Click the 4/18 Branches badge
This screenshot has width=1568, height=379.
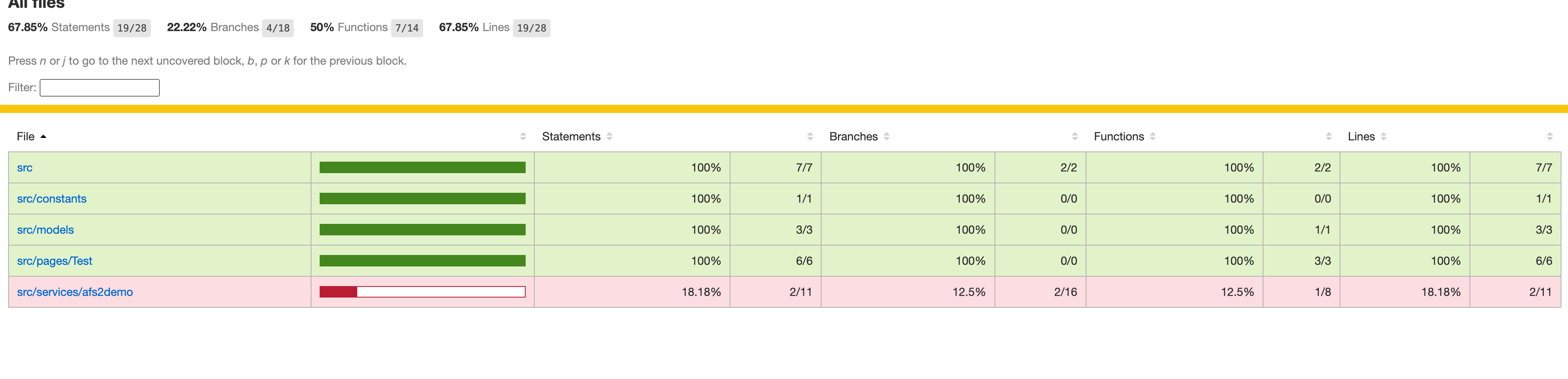click(x=277, y=27)
